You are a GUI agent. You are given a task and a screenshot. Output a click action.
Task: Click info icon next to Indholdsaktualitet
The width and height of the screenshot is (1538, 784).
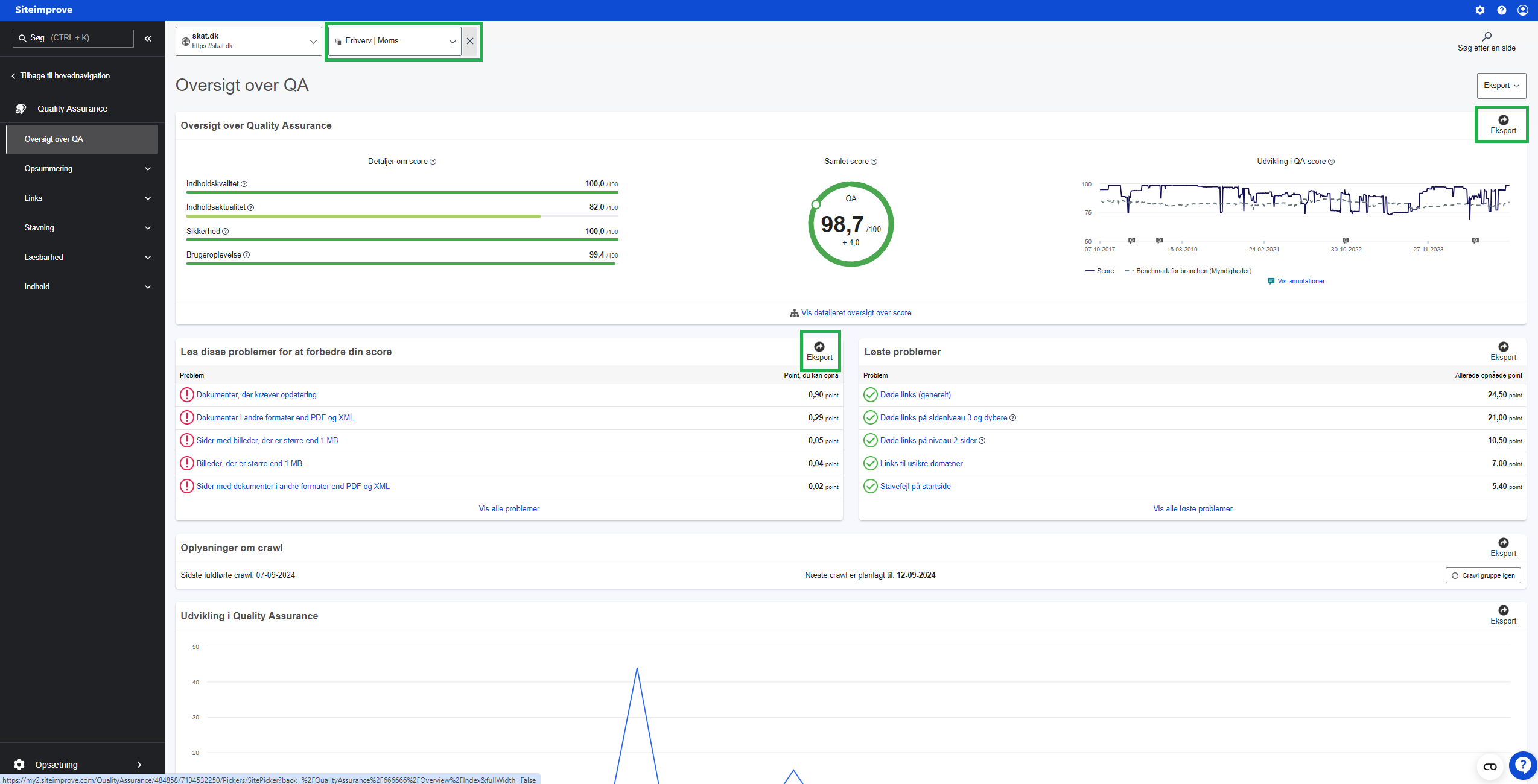(251, 208)
